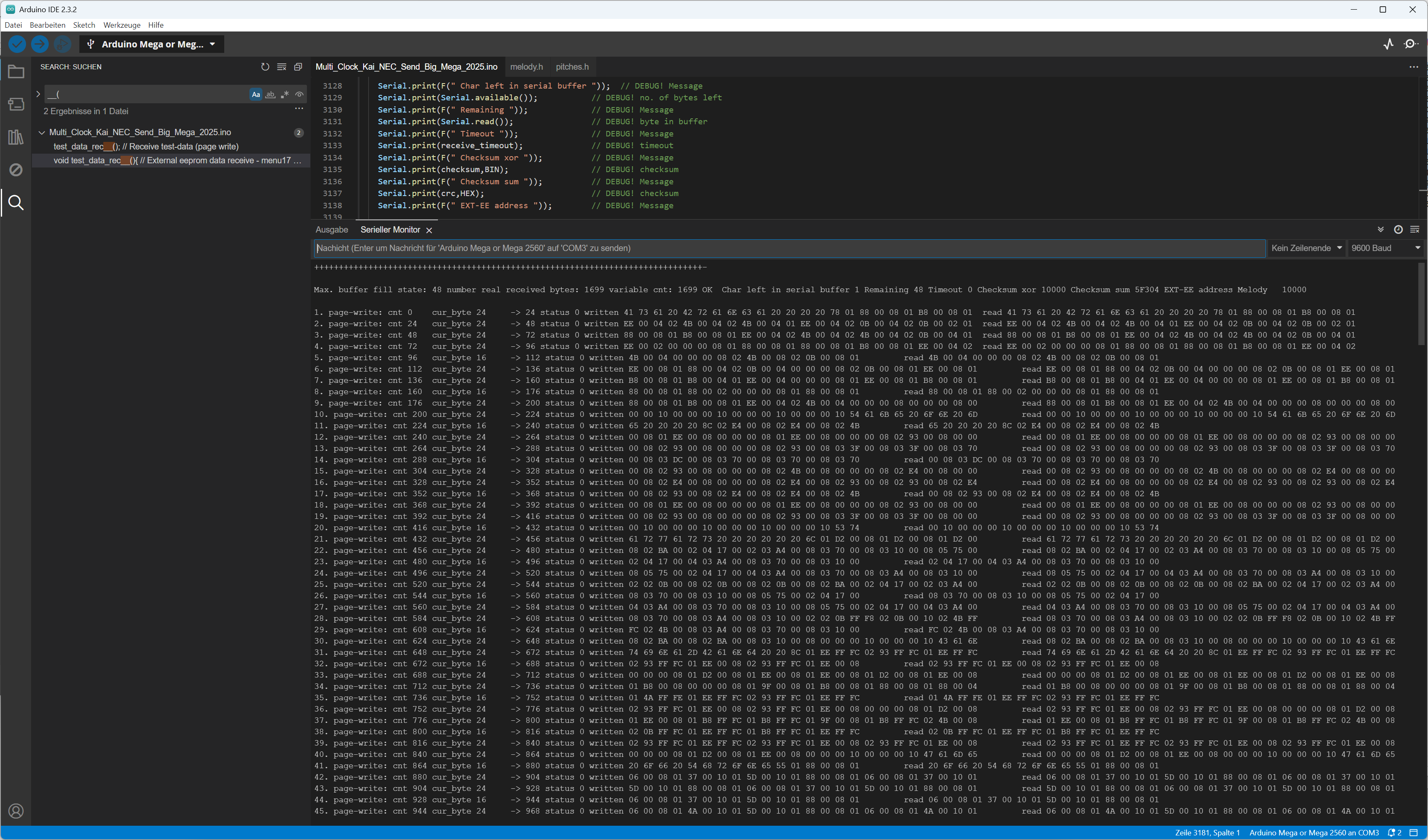1428x840 pixels.
Task: Refresh the search results
Action: coord(265,67)
